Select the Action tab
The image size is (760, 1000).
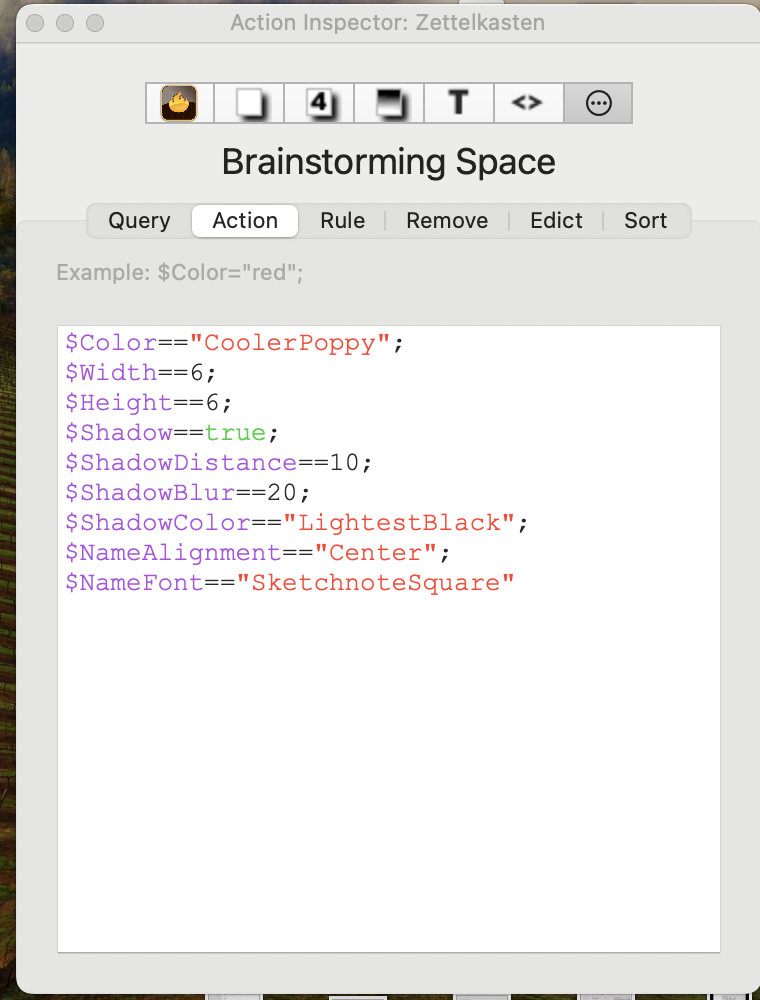coord(245,221)
